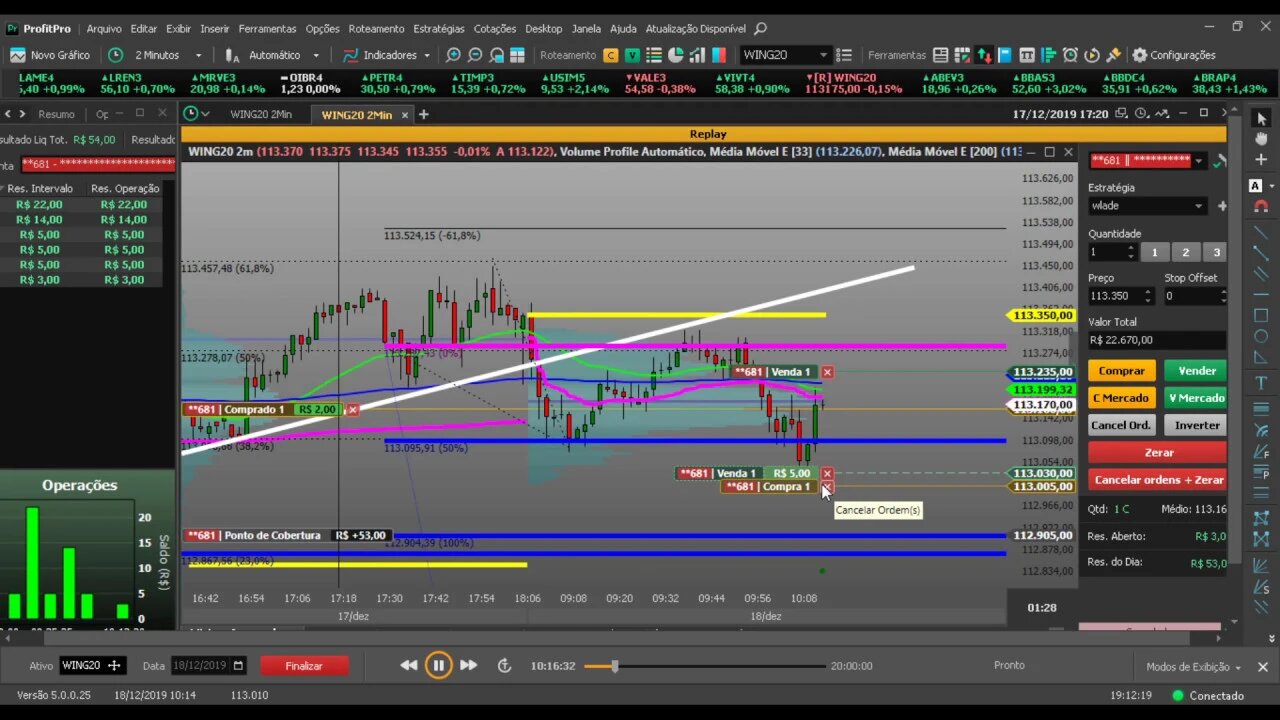
Task: Open calendar picker in Data field
Action: (238, 666)
